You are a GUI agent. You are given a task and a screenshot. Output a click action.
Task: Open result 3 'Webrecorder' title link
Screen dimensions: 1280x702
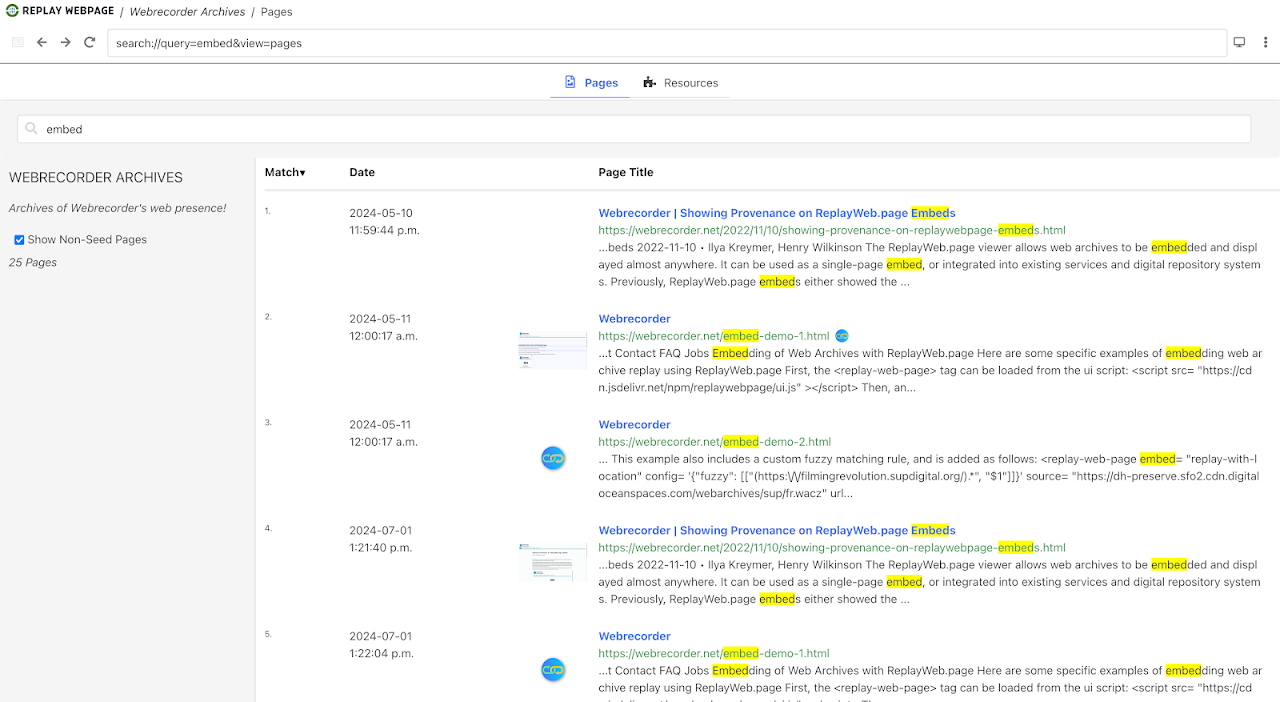(x=634, y=425)
